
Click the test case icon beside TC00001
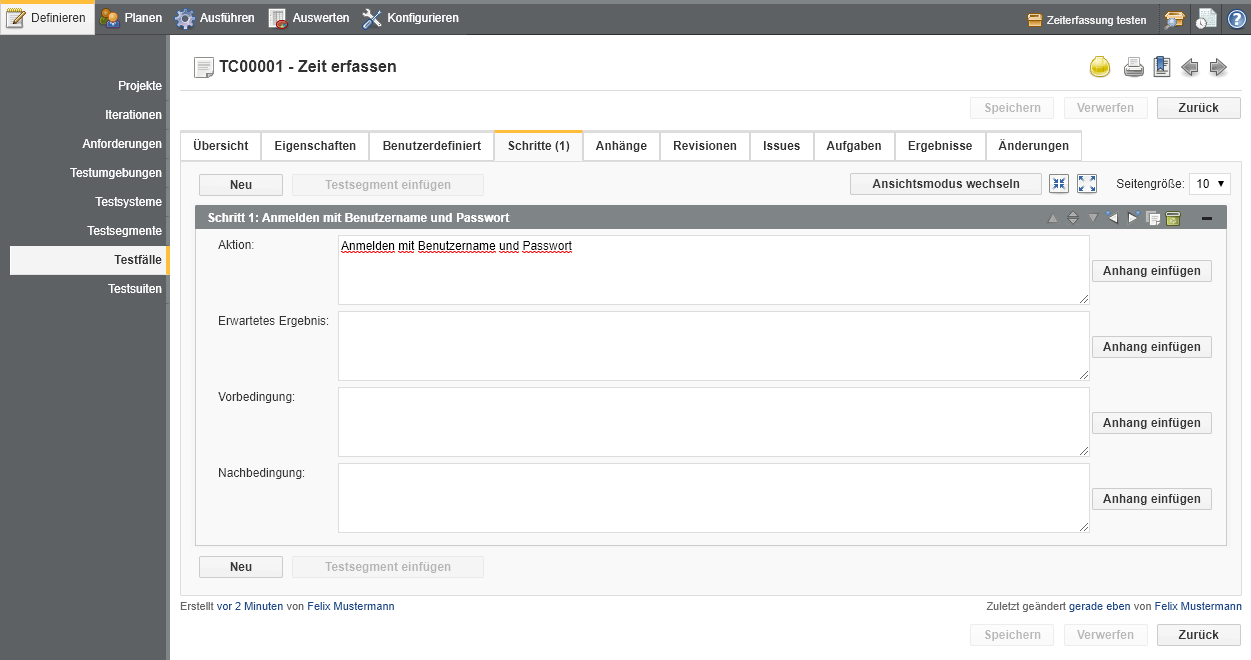(x=204, y=67)
